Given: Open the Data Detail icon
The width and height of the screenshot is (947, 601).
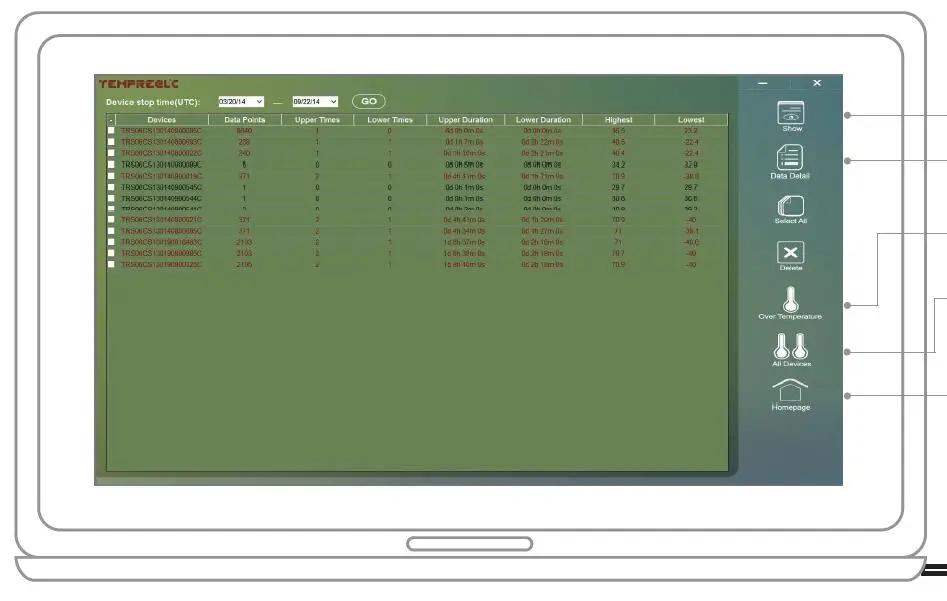Looking at the screenshot, I should click(x=790, y=158).
